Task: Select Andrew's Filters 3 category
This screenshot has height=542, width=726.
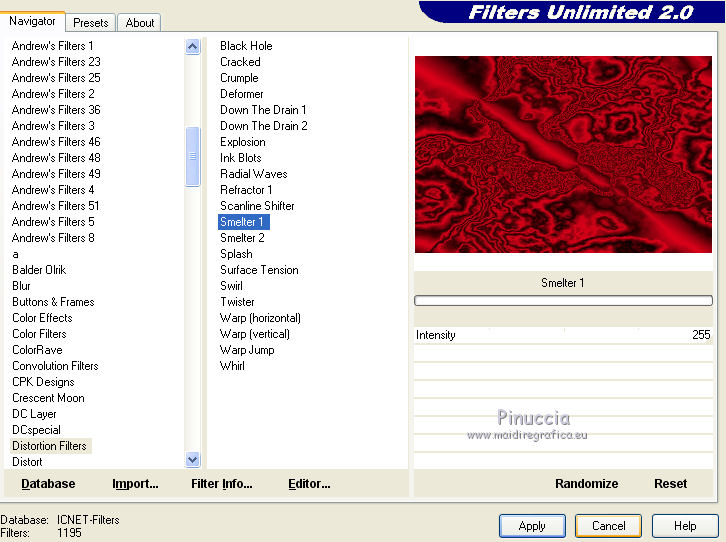Action: coord(53,126)
